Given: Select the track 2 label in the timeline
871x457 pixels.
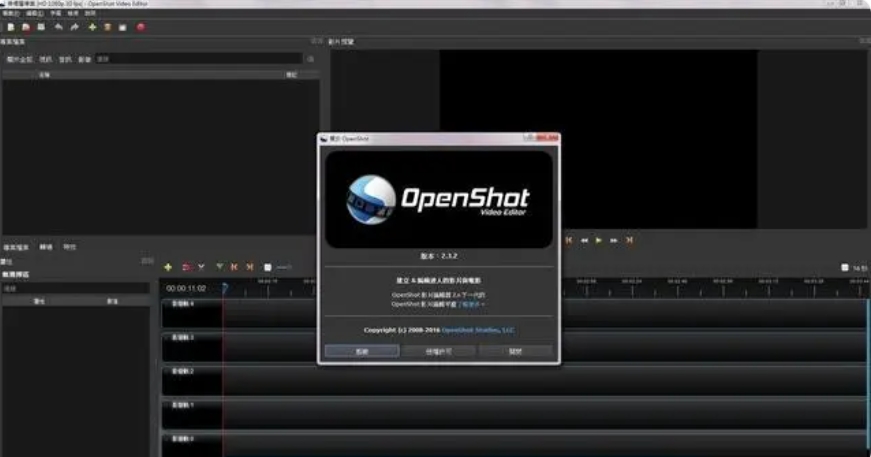Looking at the screenshot, I should 183,371.
